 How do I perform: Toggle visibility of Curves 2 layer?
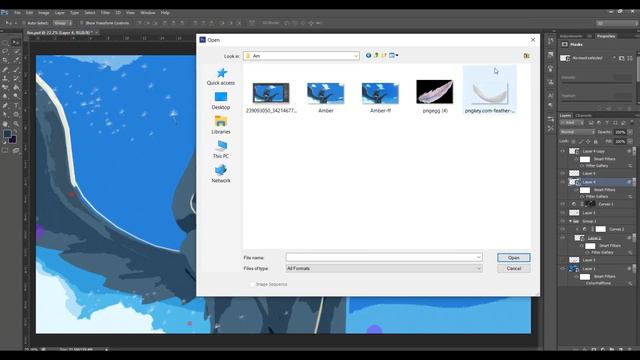pyautogui.click(x=562, y=229)
